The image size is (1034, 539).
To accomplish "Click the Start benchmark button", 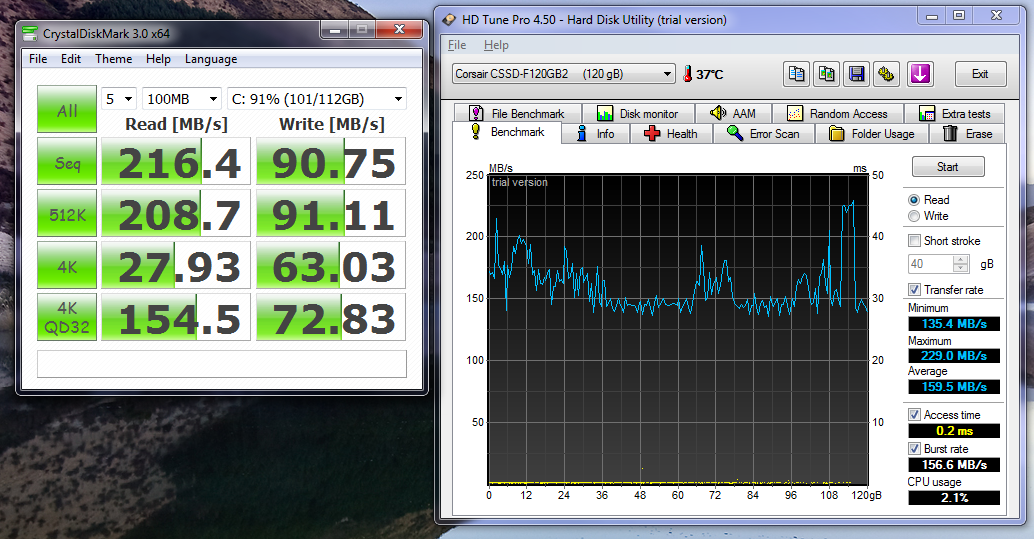I will pos(948,167).
